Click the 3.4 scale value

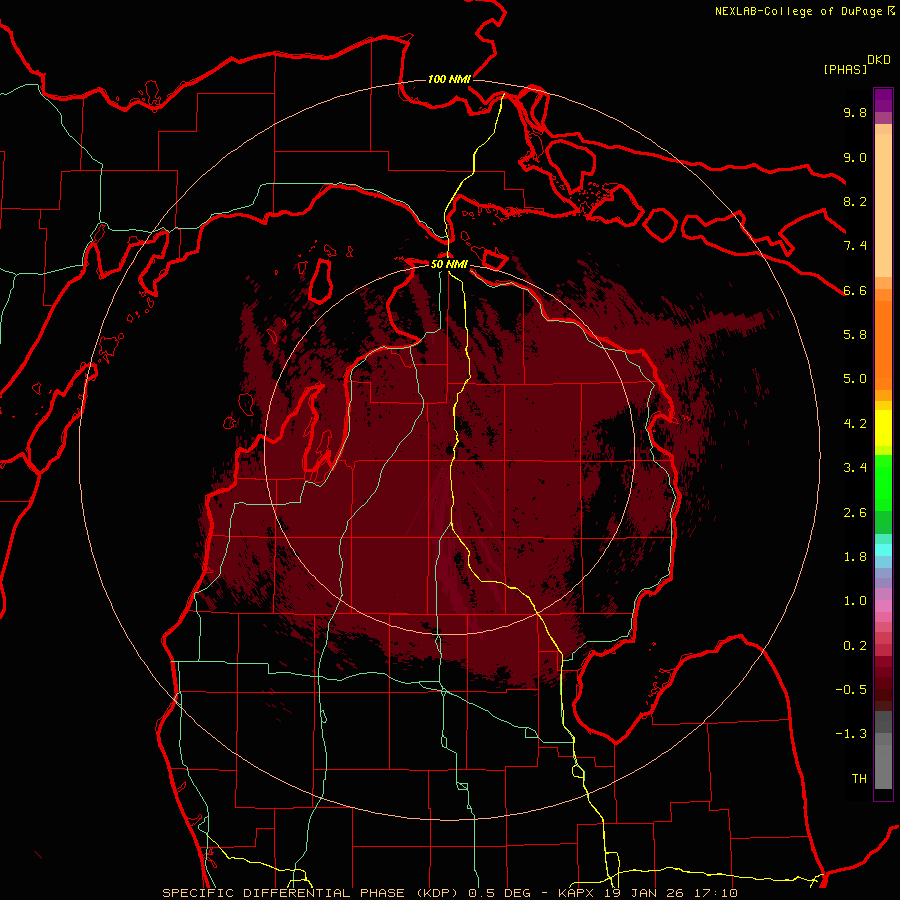click(x=855, y=468)
